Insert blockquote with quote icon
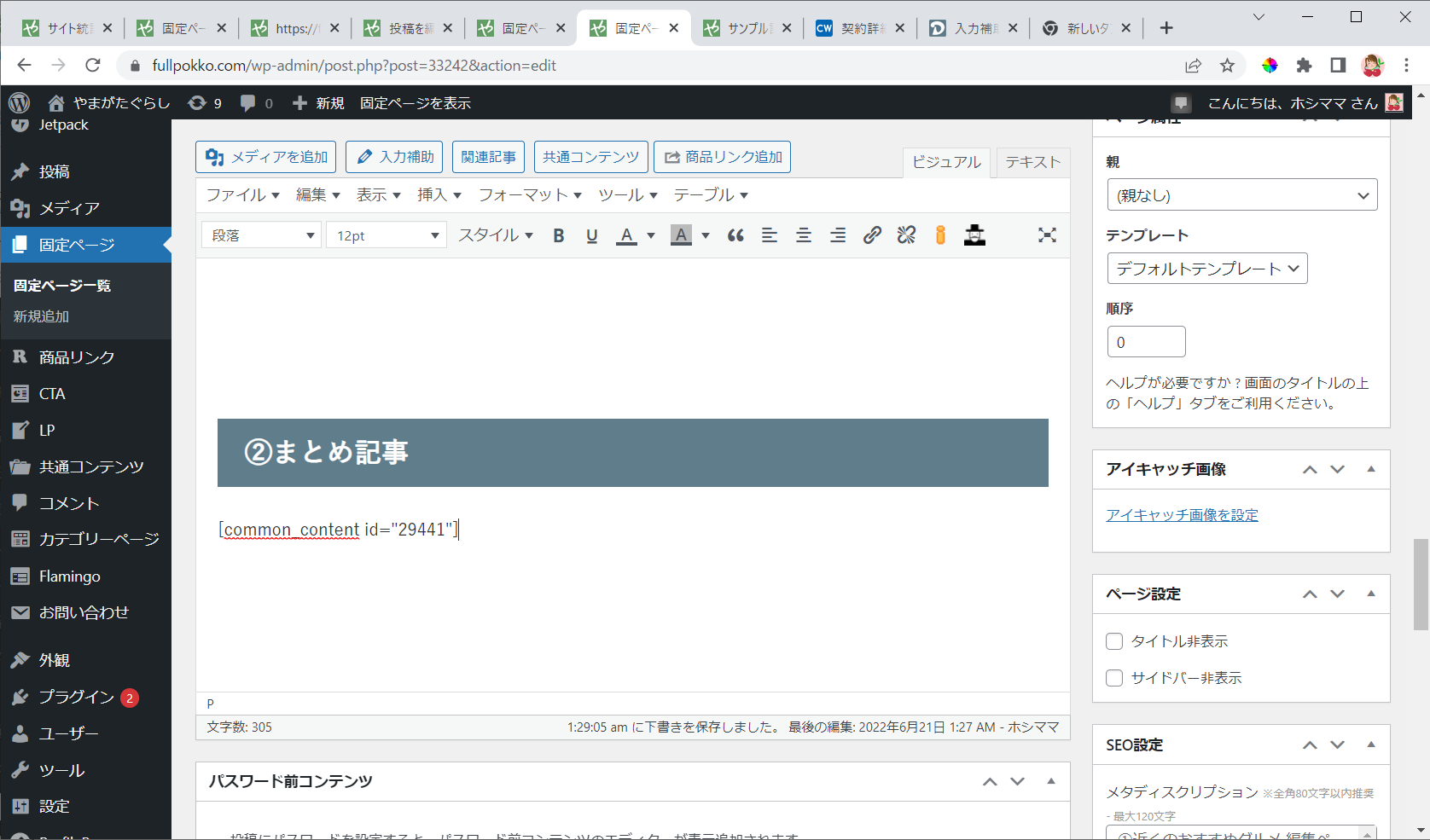 (x=735, y=235)
